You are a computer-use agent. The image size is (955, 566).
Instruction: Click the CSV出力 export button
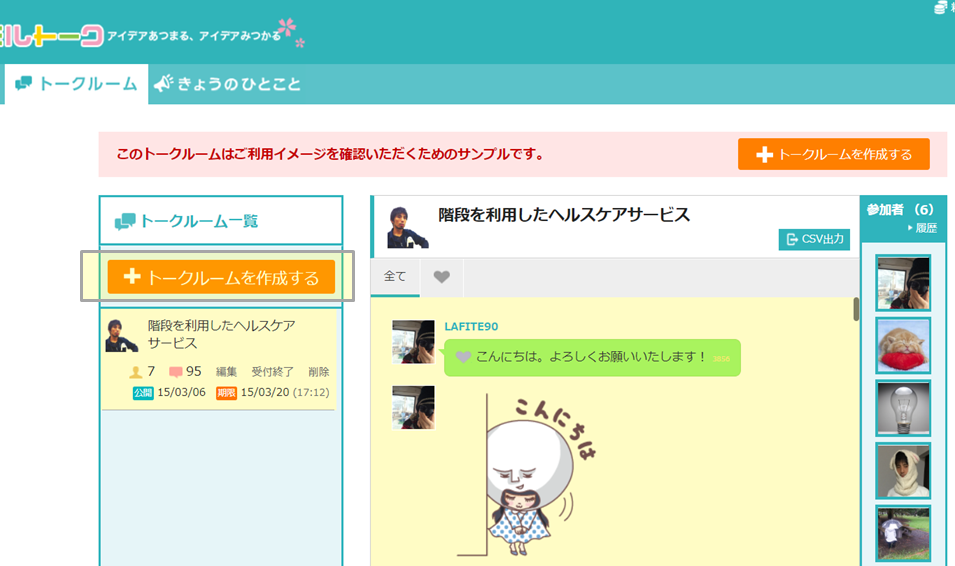pos(814,239)
